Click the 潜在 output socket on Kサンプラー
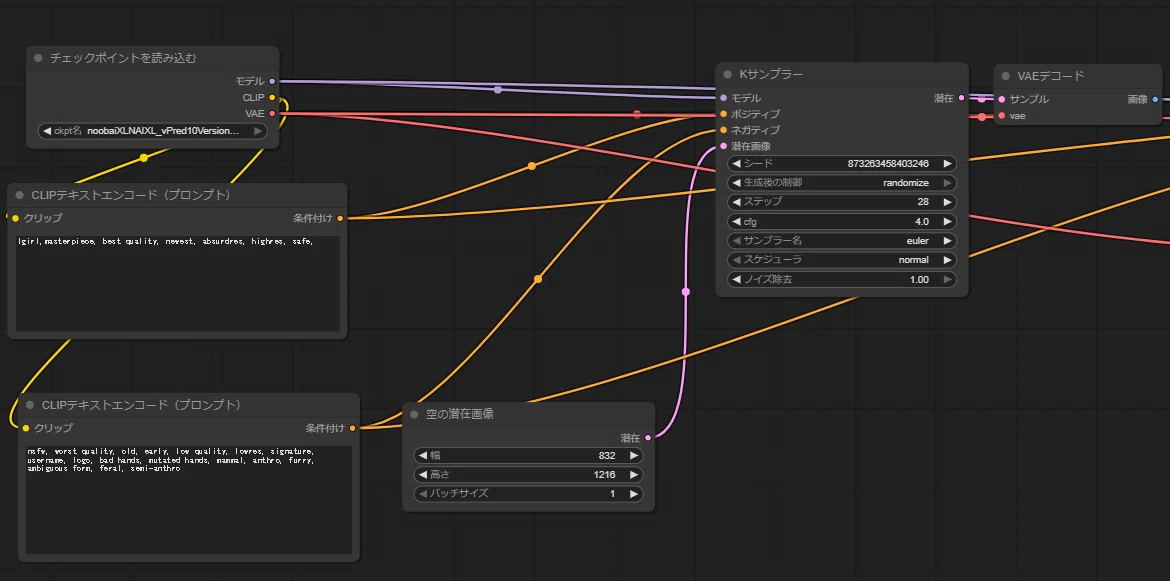This screenshot has width=1170, height=581. tap(961, 98)
